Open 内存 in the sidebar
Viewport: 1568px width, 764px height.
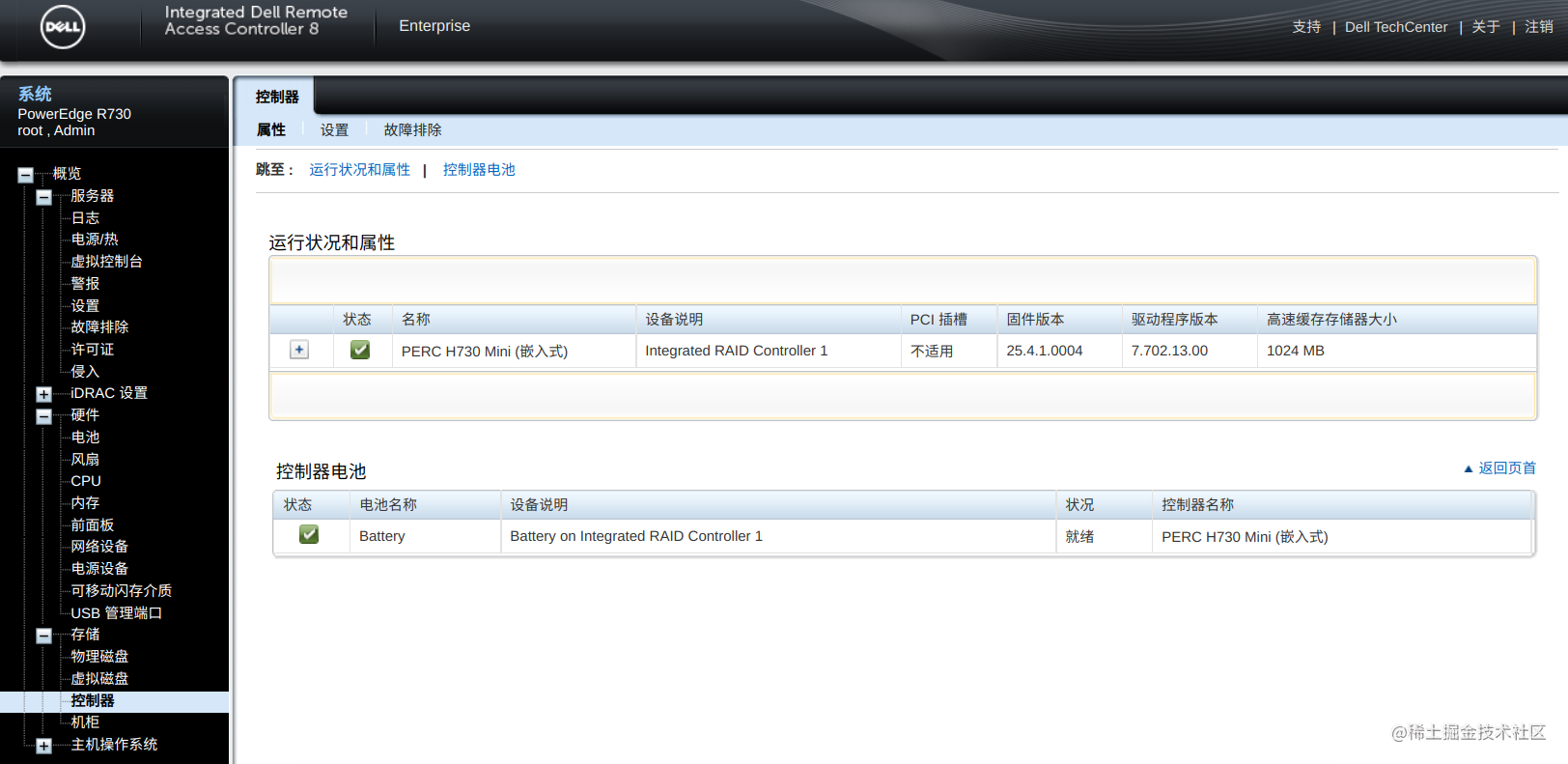85,502
